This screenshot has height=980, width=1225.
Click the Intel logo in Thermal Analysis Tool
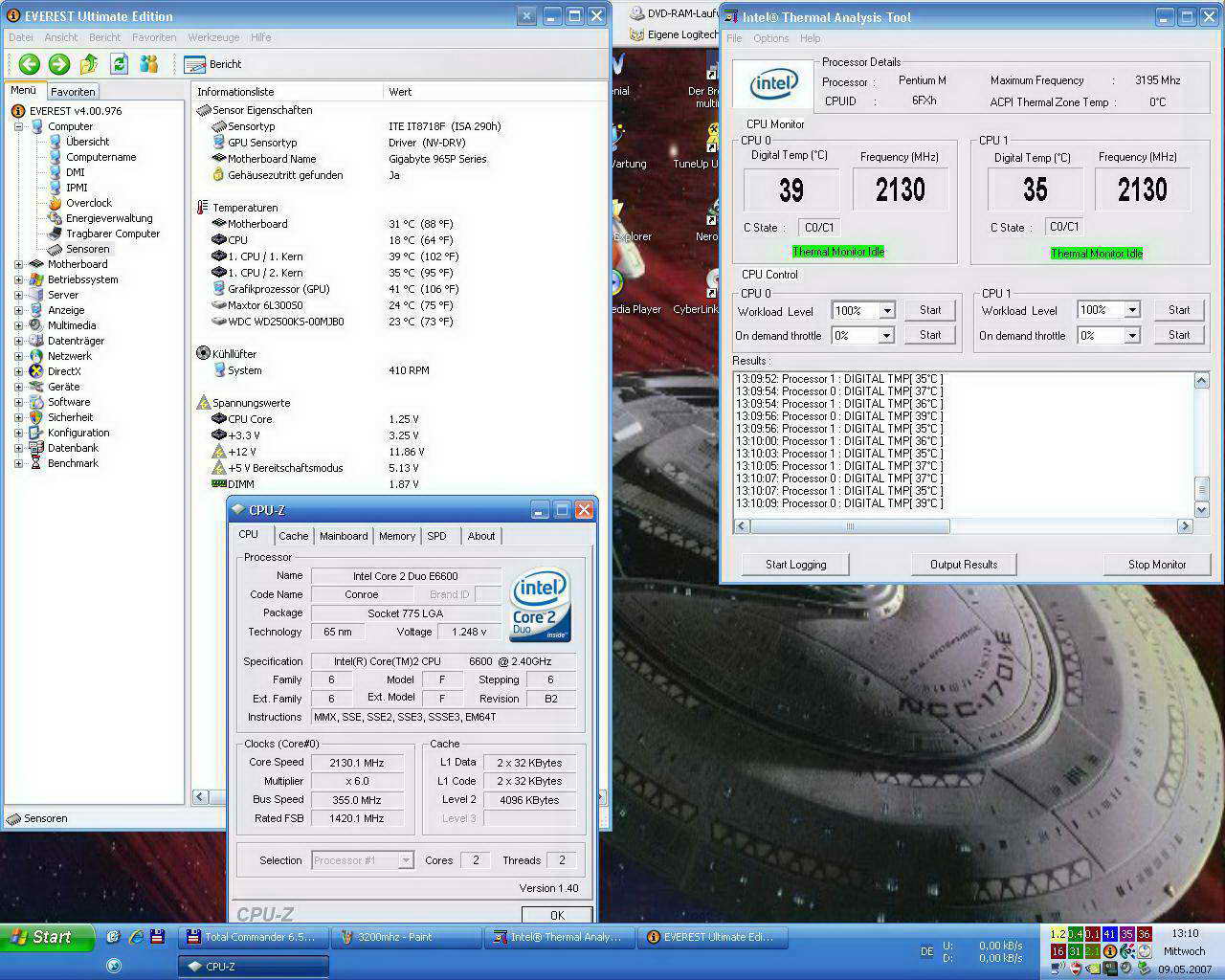(773, 84)
